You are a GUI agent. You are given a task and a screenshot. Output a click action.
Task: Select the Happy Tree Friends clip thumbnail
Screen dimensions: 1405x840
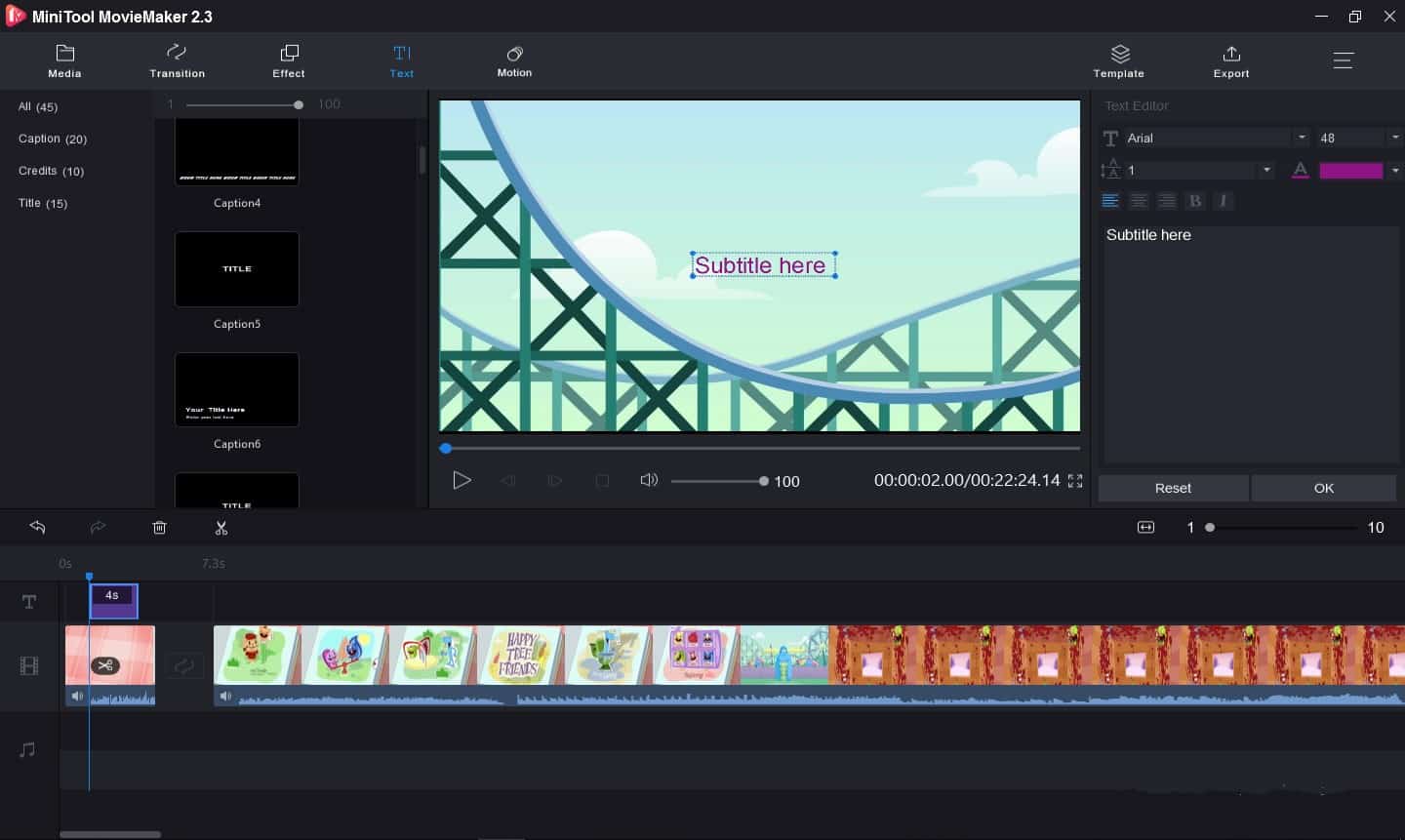(x=521, y=655)
